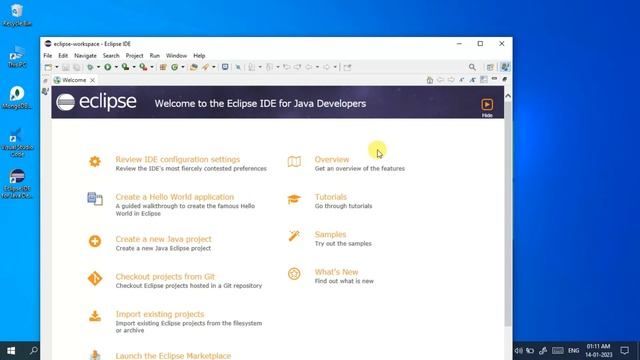Click the green Run toolbar button
Viewport: 640px width, 360px height.
108,67
